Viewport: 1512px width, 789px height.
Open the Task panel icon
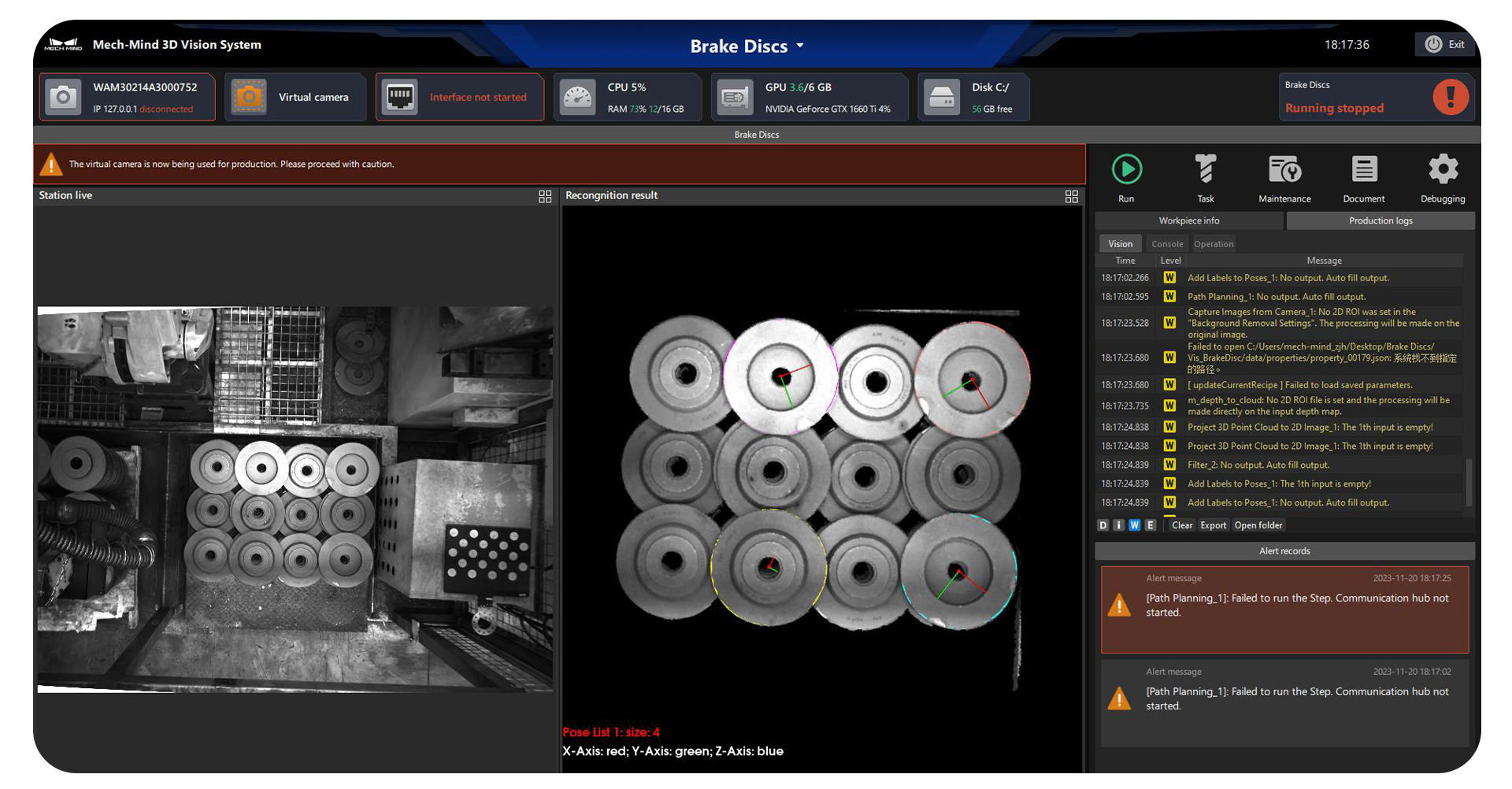tap(1205, 169)
